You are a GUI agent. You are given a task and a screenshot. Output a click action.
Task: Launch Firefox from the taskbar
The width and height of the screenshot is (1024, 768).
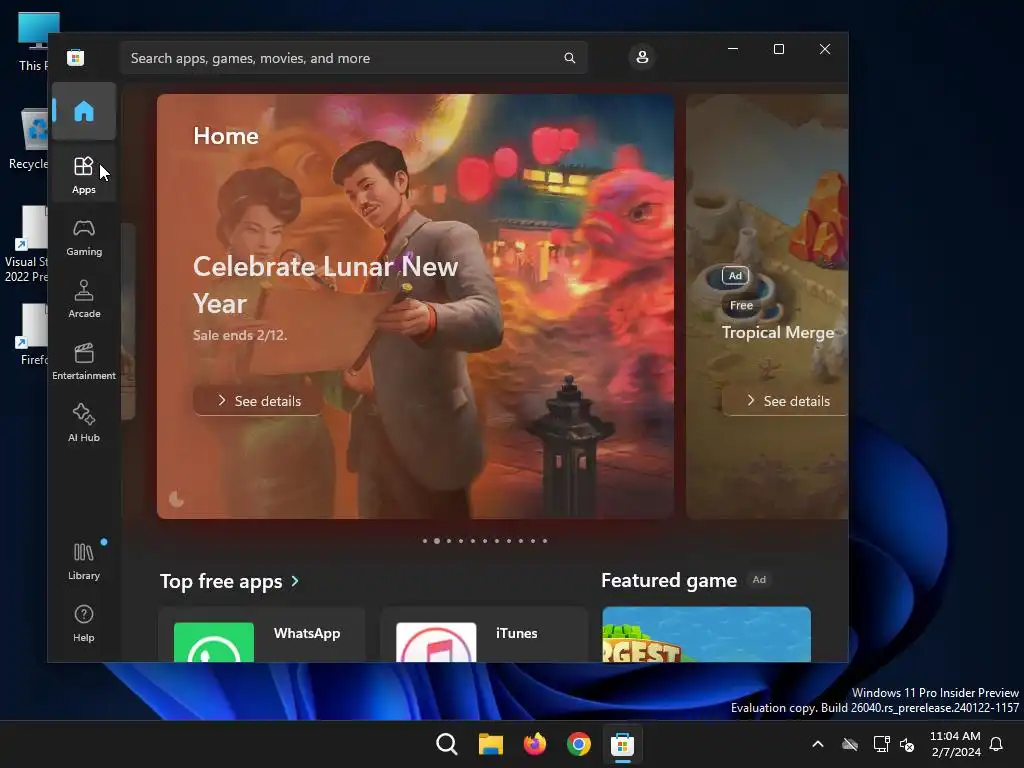pos(535,744)
